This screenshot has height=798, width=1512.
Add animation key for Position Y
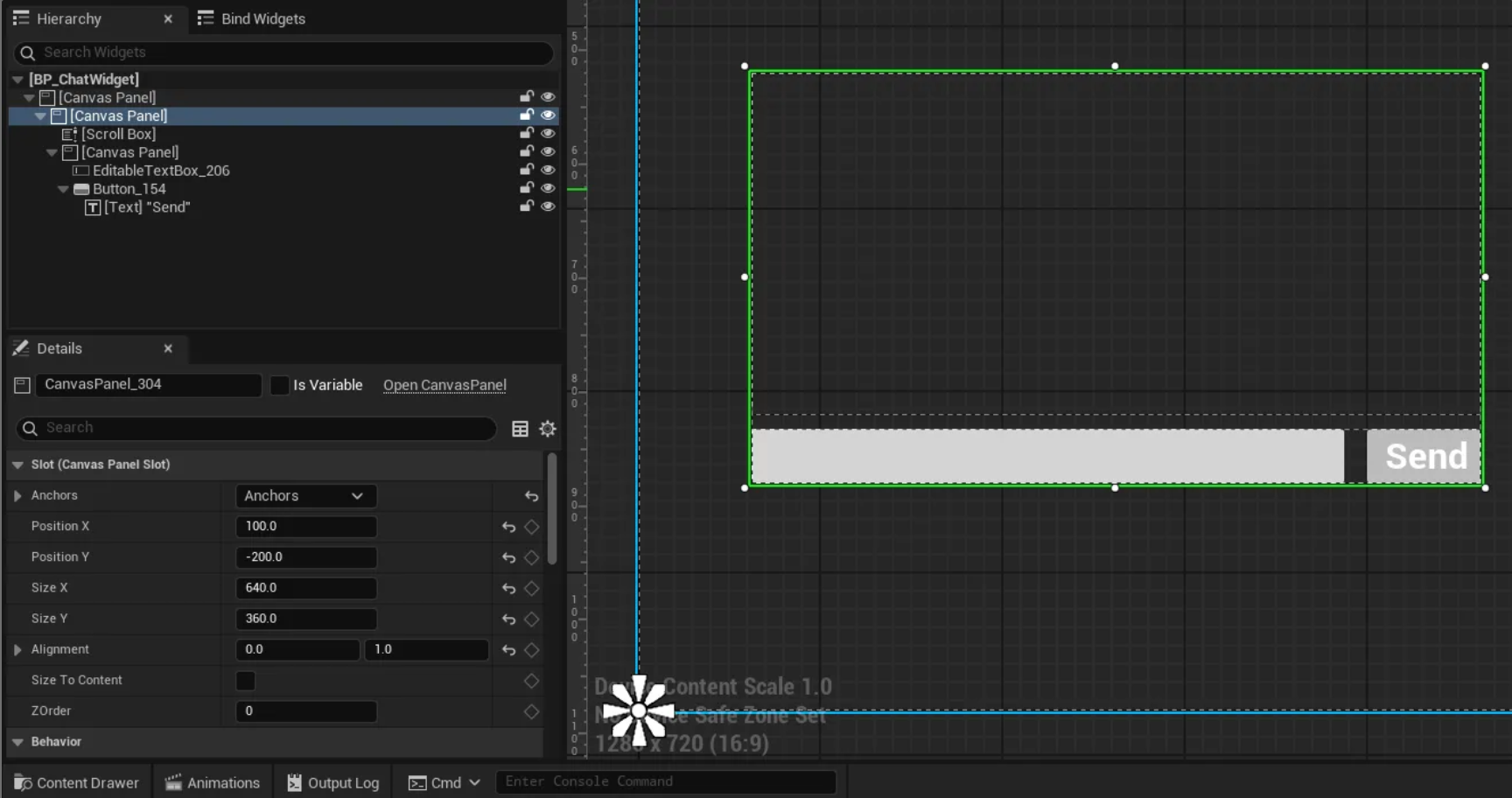click(x=531, y=557)
